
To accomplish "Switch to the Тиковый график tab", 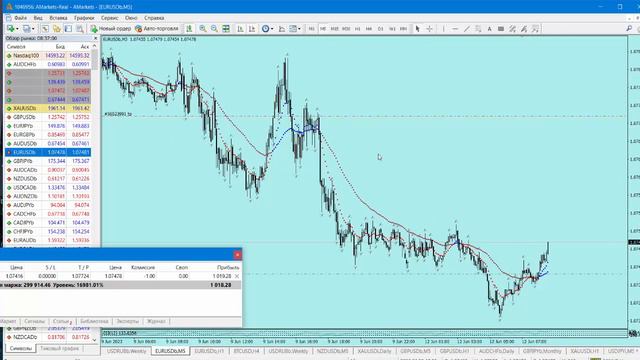I will tap(60, 349).
